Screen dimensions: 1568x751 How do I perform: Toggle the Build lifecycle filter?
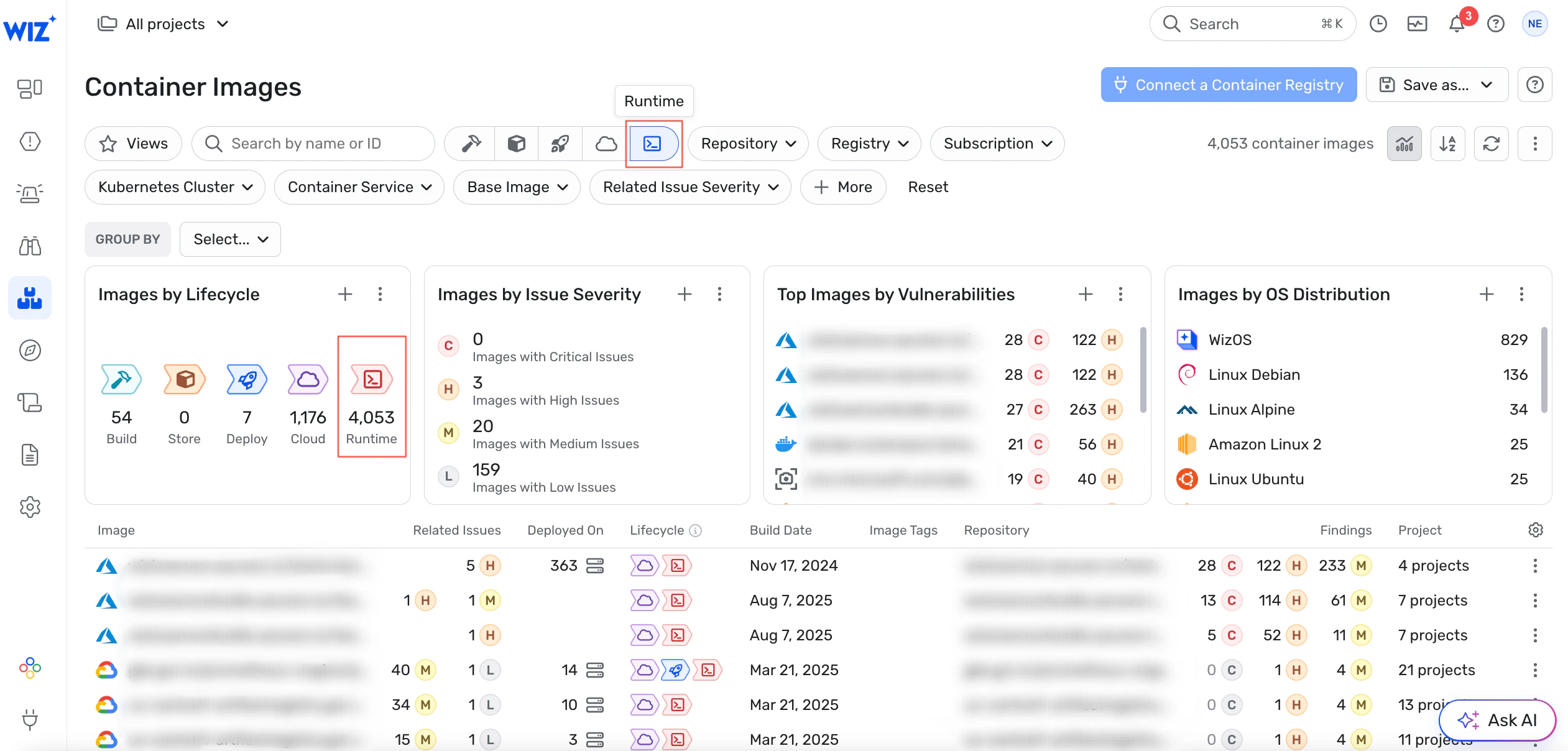(x=471, y=144)
